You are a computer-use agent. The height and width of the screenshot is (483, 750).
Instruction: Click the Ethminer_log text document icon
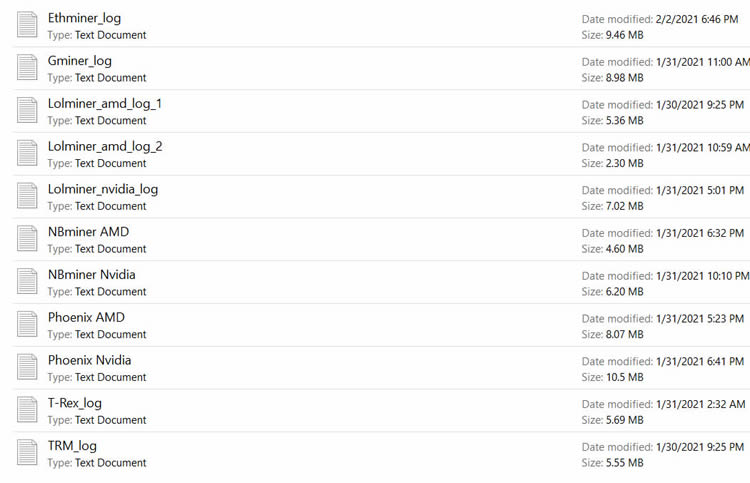pyautogui.click(x=27, y=26)
